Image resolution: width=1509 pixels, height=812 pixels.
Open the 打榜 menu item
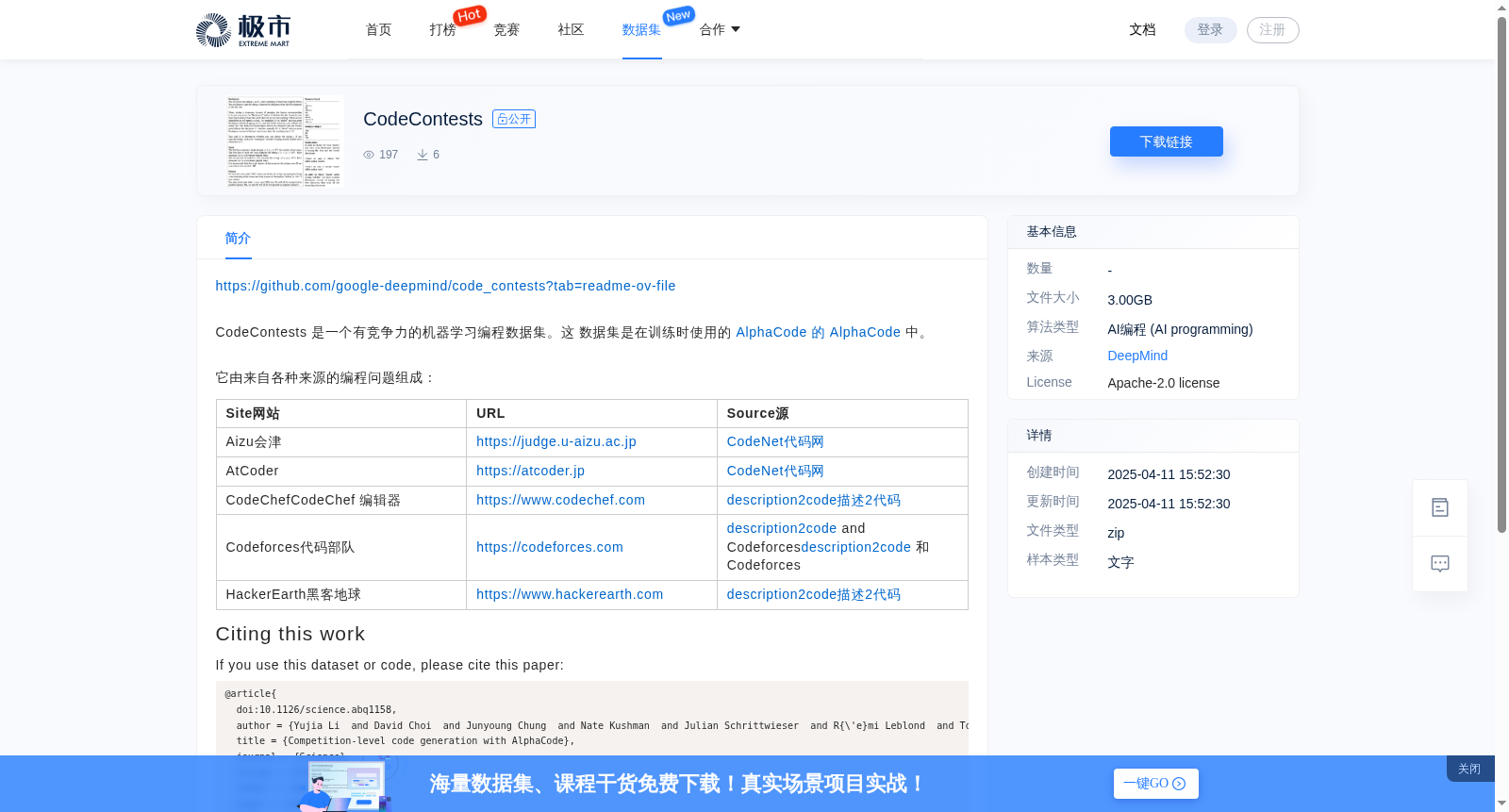coord(443,30)
